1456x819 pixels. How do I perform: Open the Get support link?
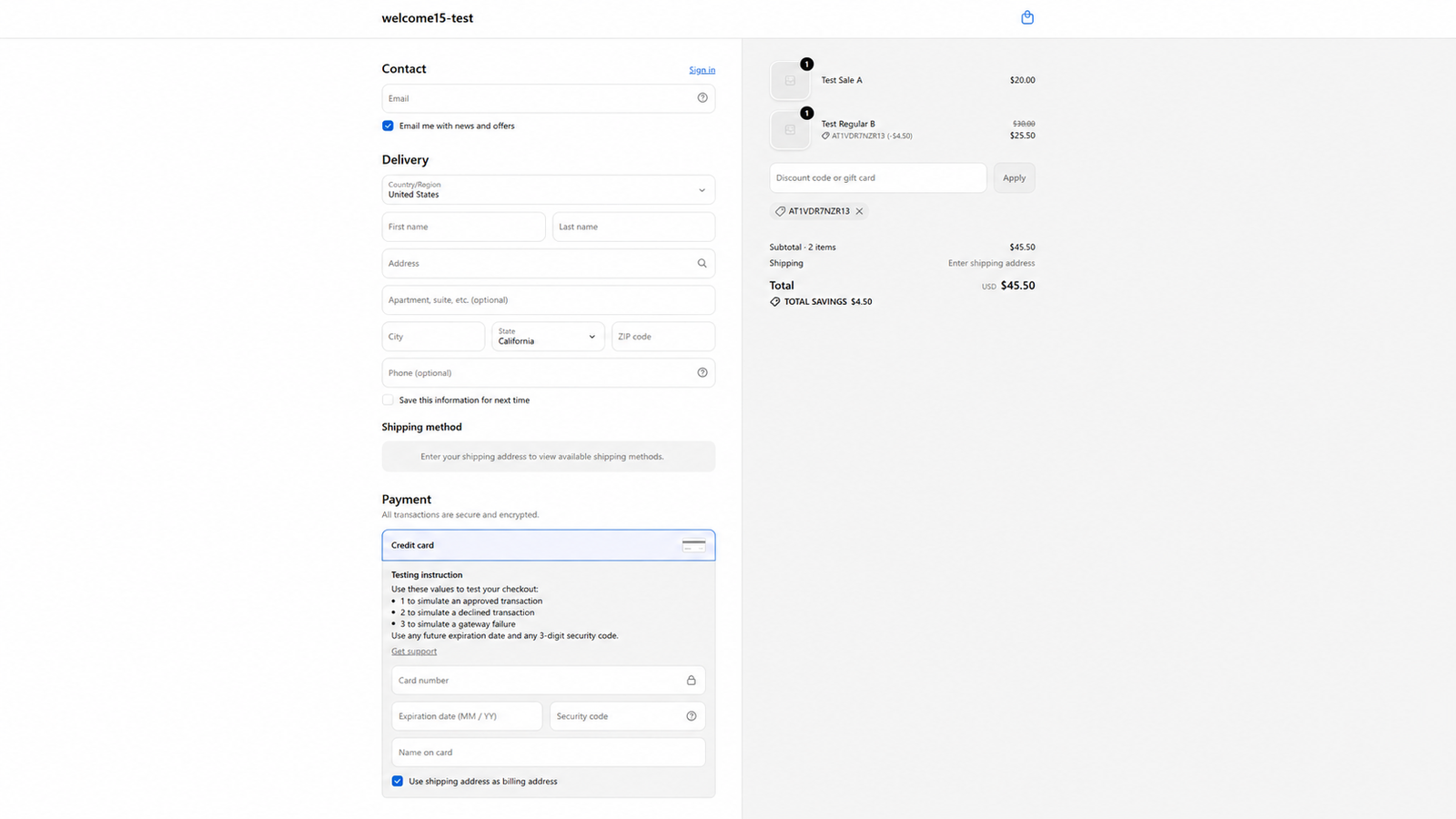(x=414, y=651)
